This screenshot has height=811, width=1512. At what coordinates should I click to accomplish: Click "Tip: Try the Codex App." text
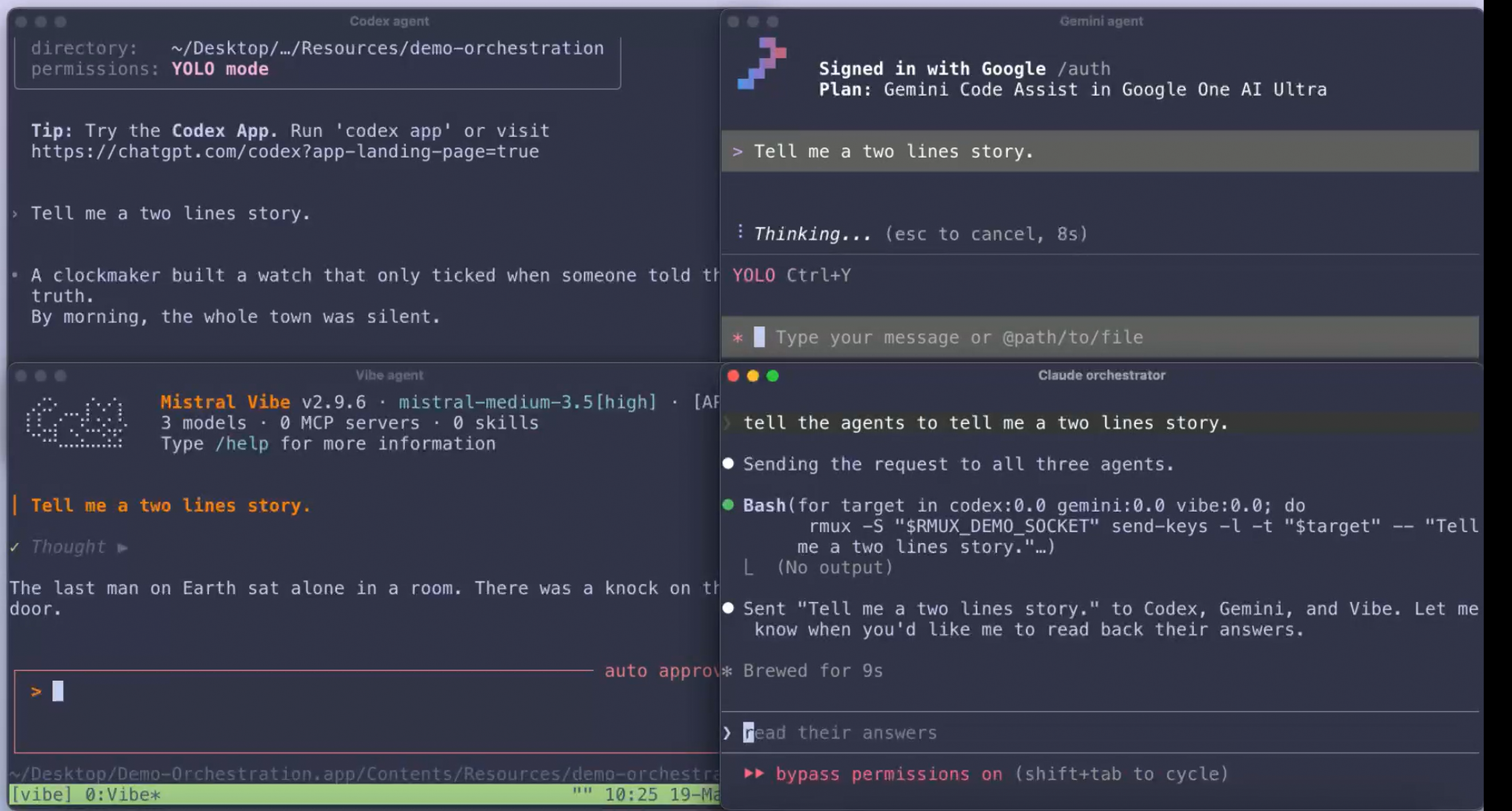tap(154, 131)
